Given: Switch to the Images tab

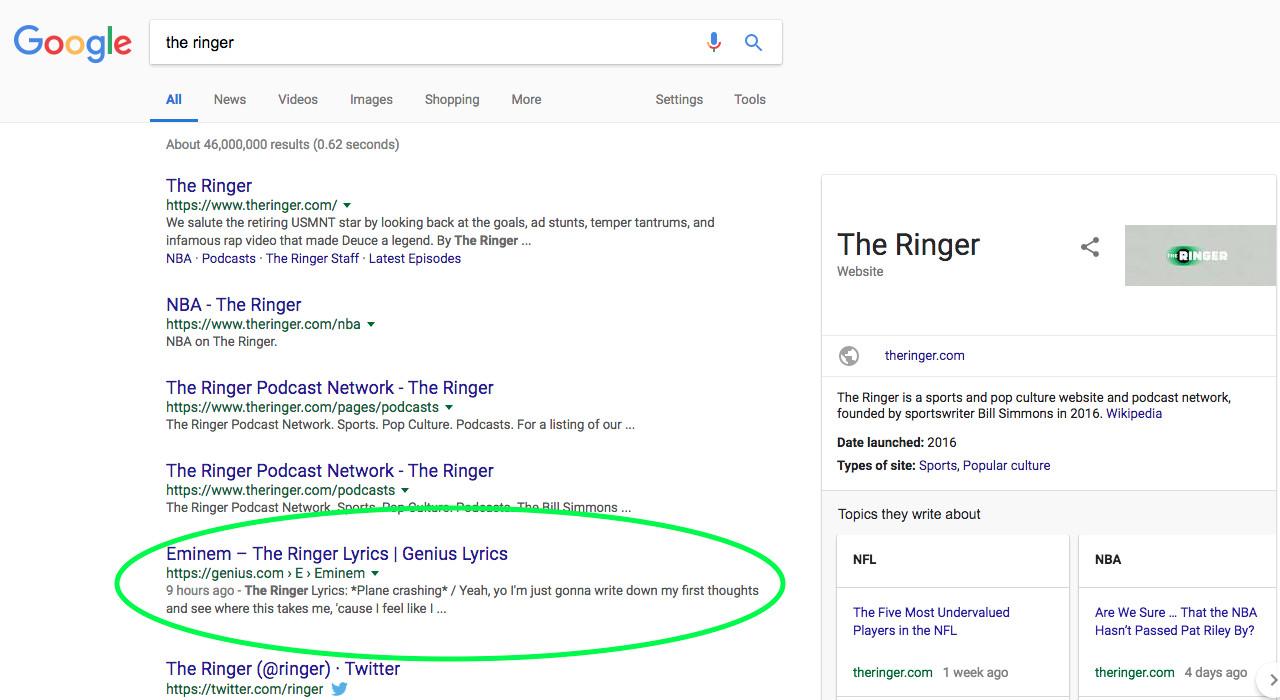Looking at the screenshot, I should pyautogui.click(x=371, y=99).
